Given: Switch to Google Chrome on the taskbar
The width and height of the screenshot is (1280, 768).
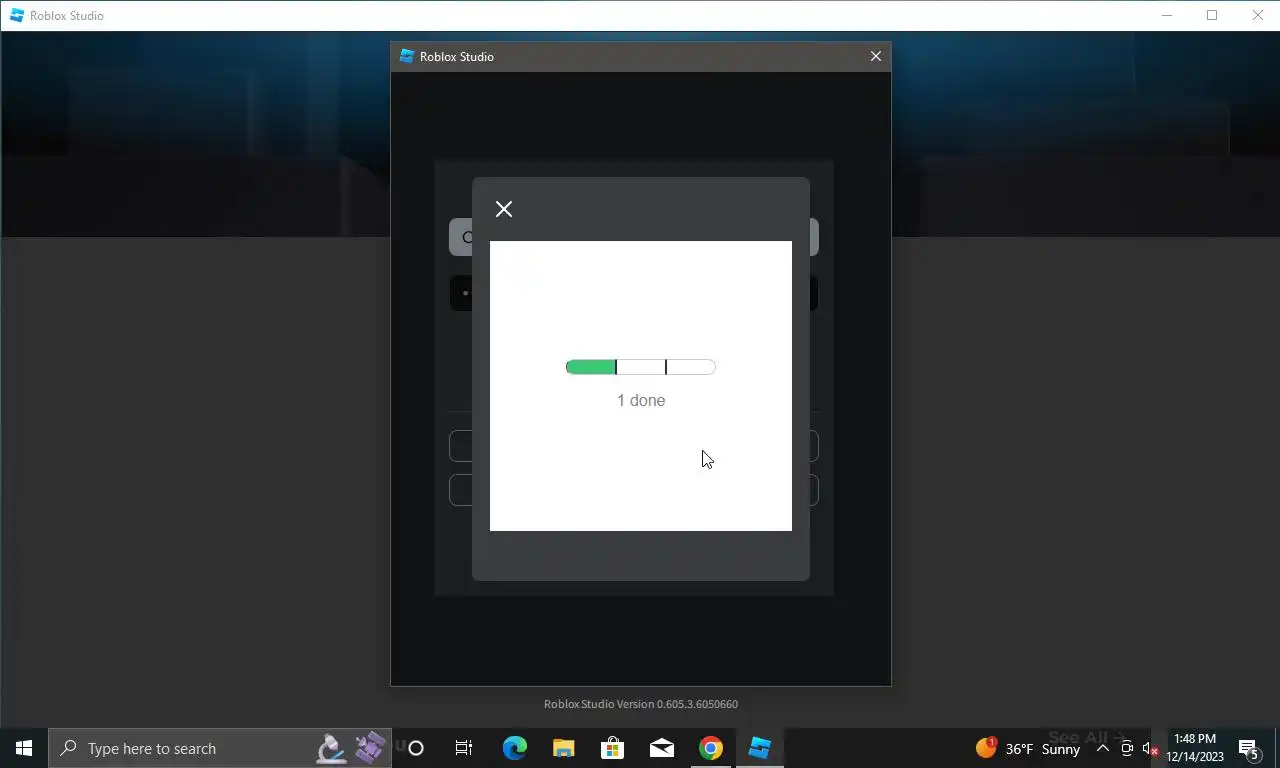Looking at the screenshot, I should coord(710,748).
